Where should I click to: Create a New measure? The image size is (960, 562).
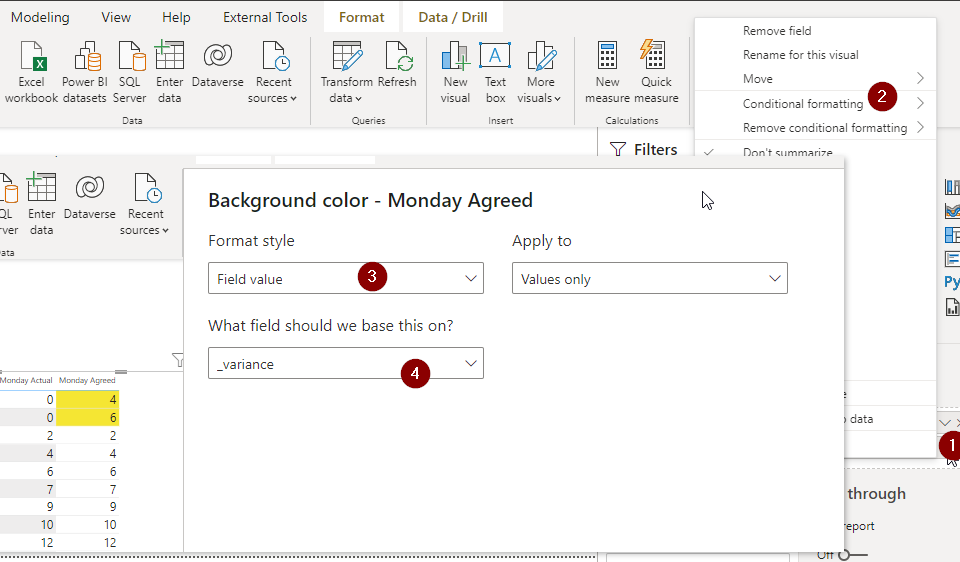tap(607, 72)
